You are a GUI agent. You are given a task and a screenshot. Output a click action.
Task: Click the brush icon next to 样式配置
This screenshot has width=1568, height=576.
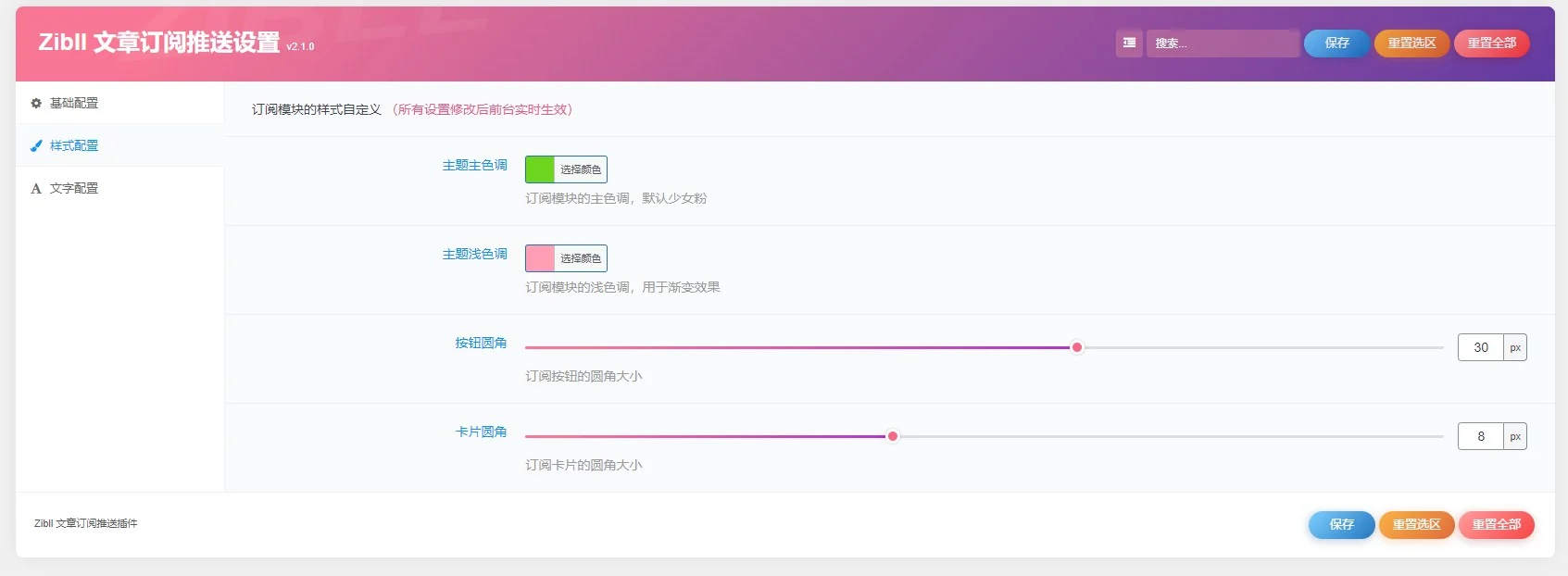tap(36, 145)
